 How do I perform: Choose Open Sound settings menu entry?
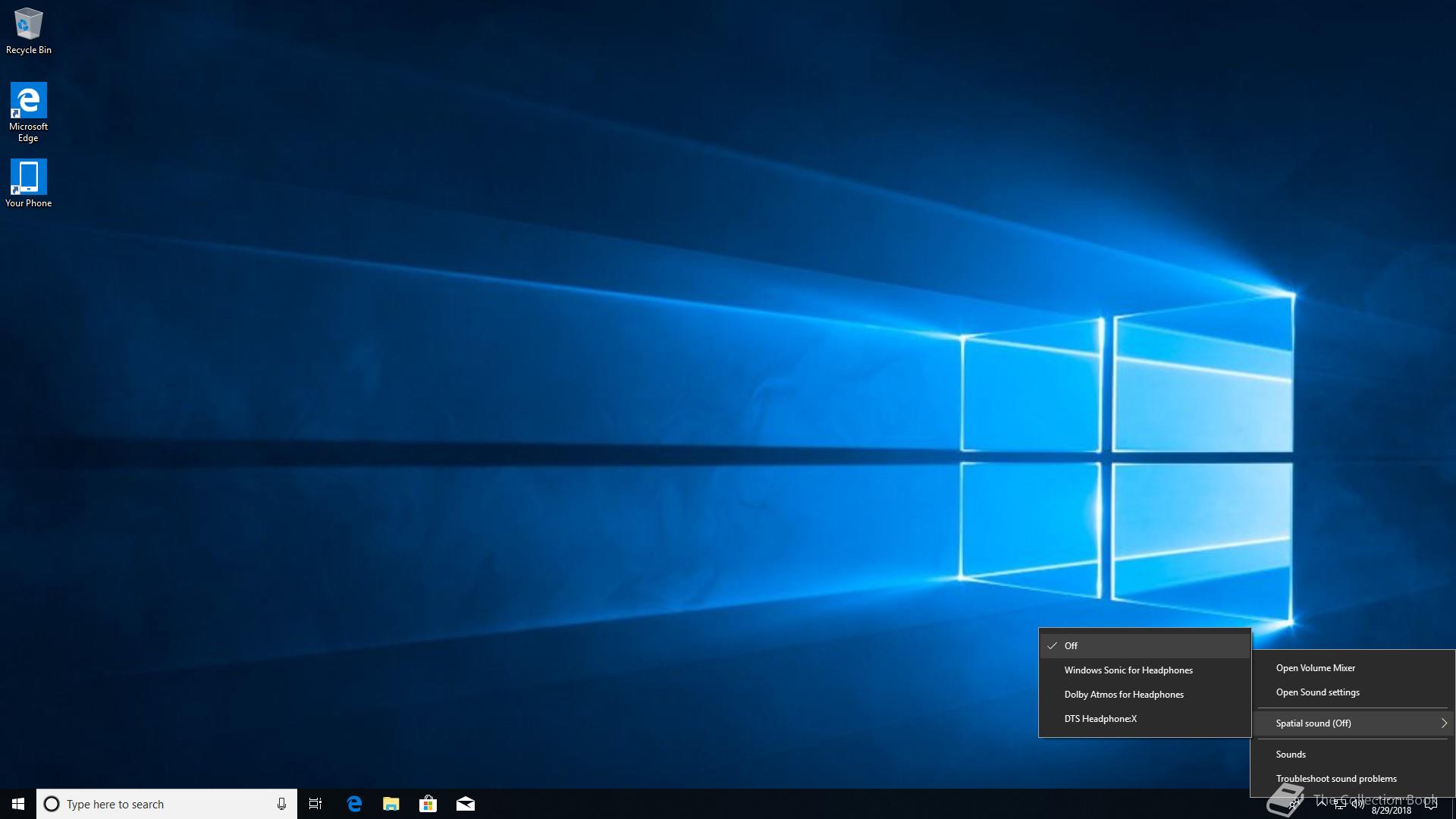tap(1354, 692)
